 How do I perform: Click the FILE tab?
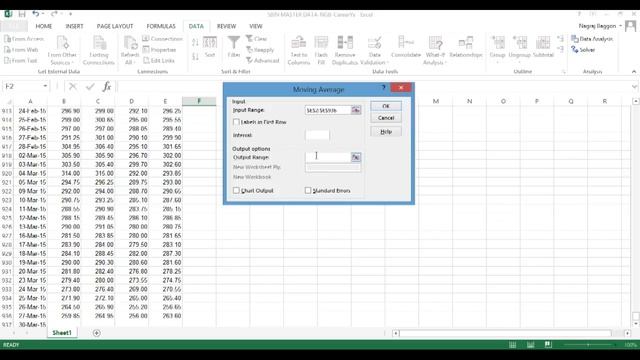13,26
